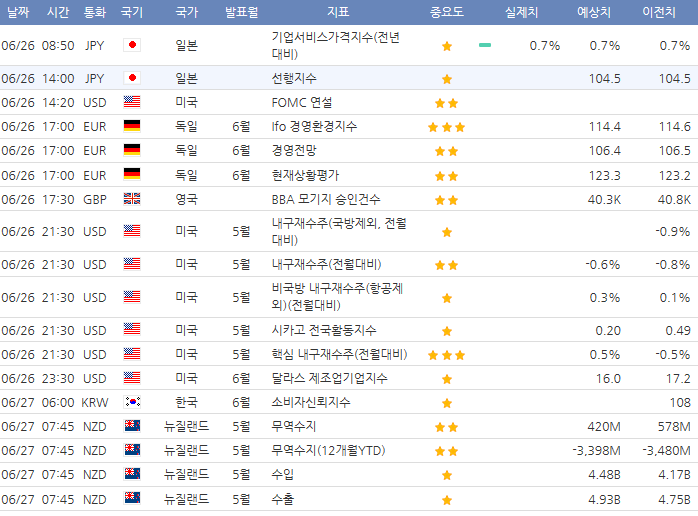This screenshot has height=516, width=698.
Task: Open 선행지수 indicator
Action: (x=294, y=78)
